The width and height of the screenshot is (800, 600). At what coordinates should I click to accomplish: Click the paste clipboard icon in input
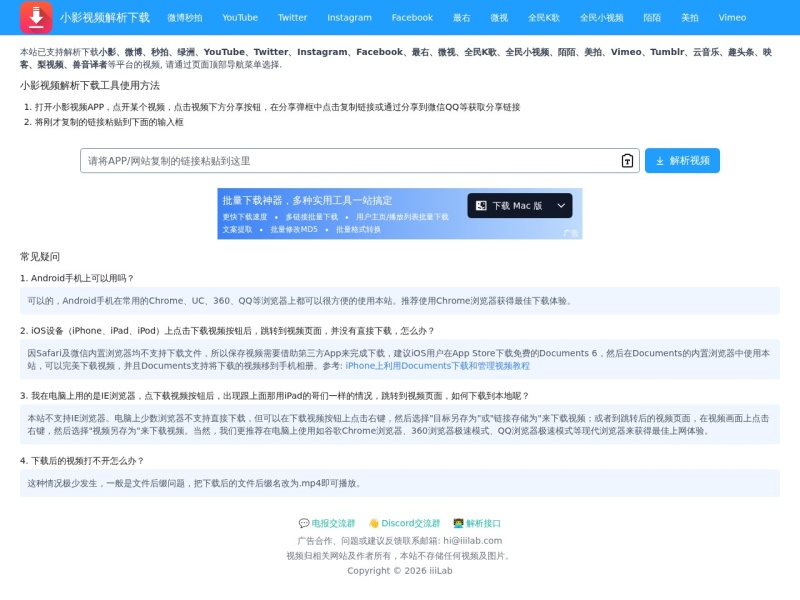pyautogui.click(x=627, y=161)
